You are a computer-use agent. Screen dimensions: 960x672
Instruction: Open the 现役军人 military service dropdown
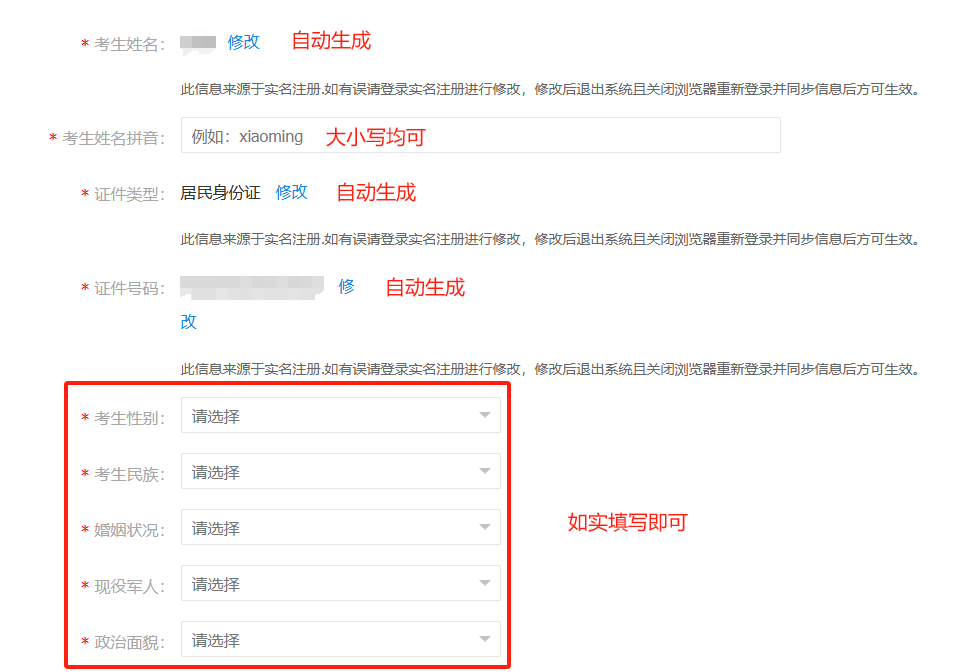click(x=330, y=583)
